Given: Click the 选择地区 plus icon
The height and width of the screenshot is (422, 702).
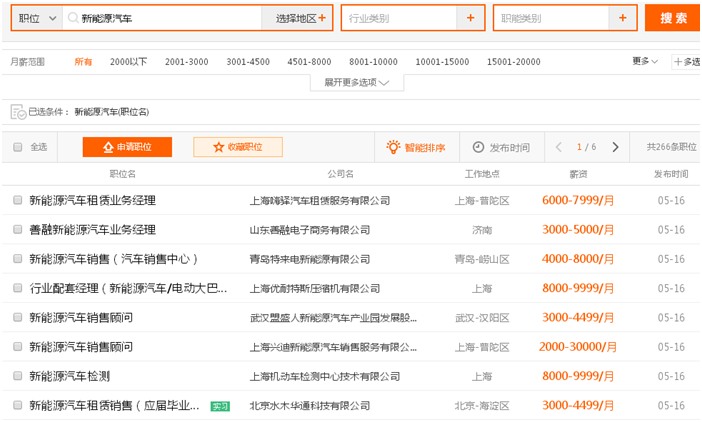Looking at the screenshot, I should [322, 18].
